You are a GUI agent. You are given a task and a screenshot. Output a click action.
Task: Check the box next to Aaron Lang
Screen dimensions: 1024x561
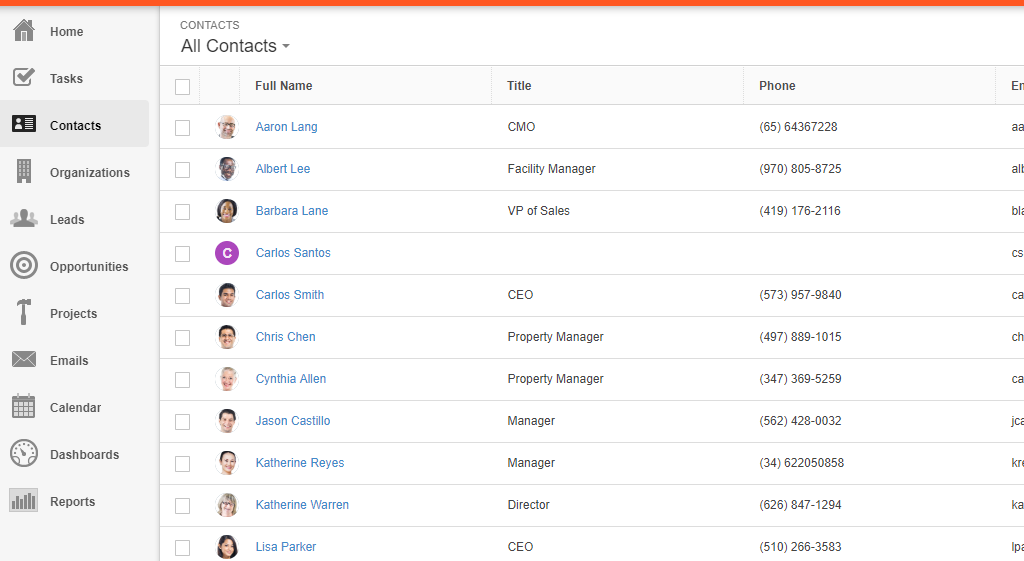[182, 128]
